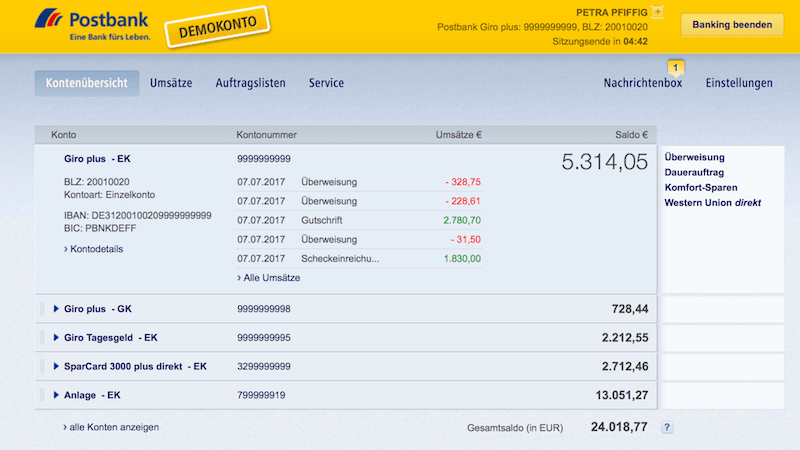800x450 pixels.
Task: Click the Konto column header
Action: tap(64, 135)
